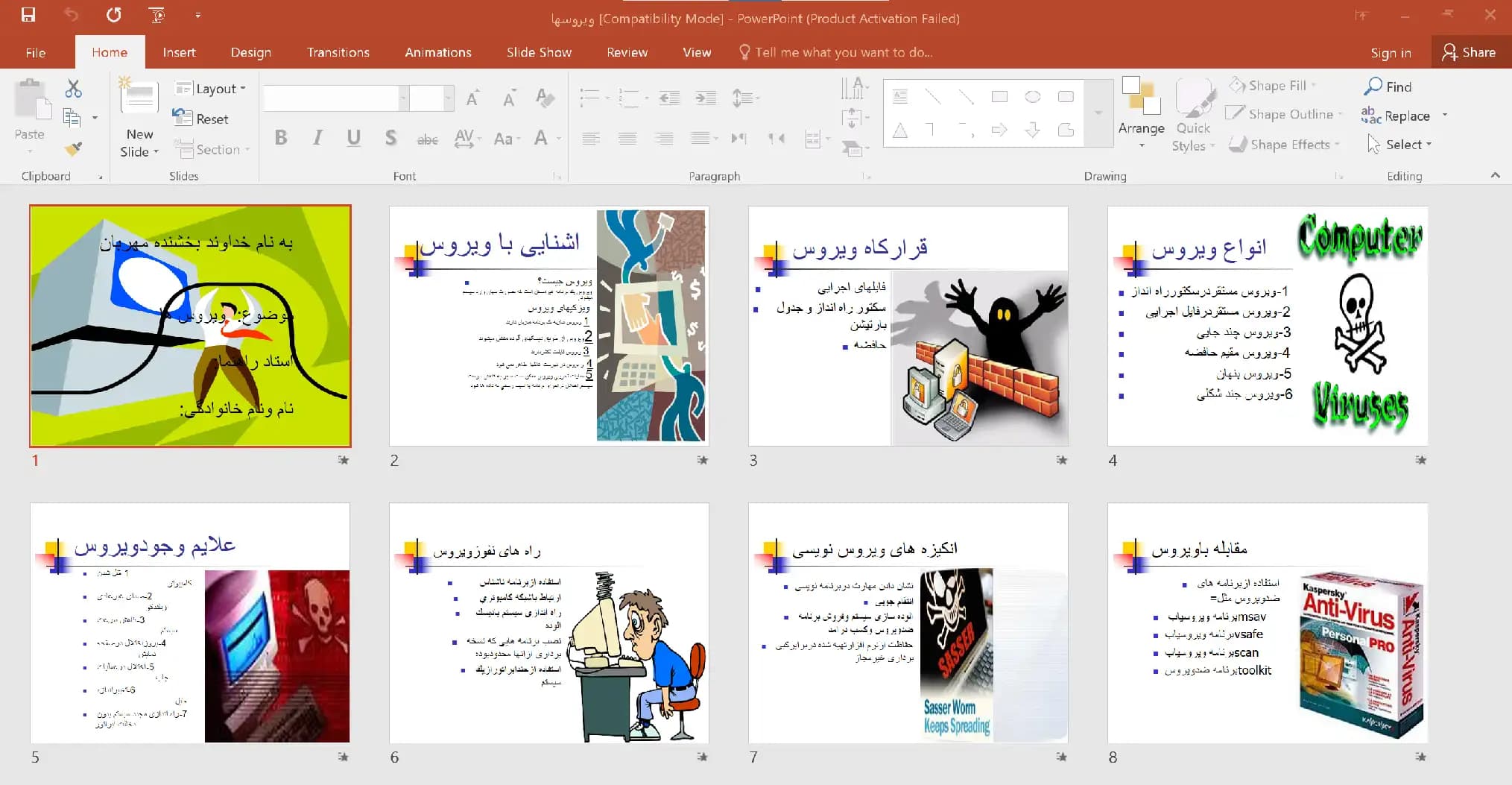
Task: Toggle Strikethrough formatting
Action: click(427, 139)
